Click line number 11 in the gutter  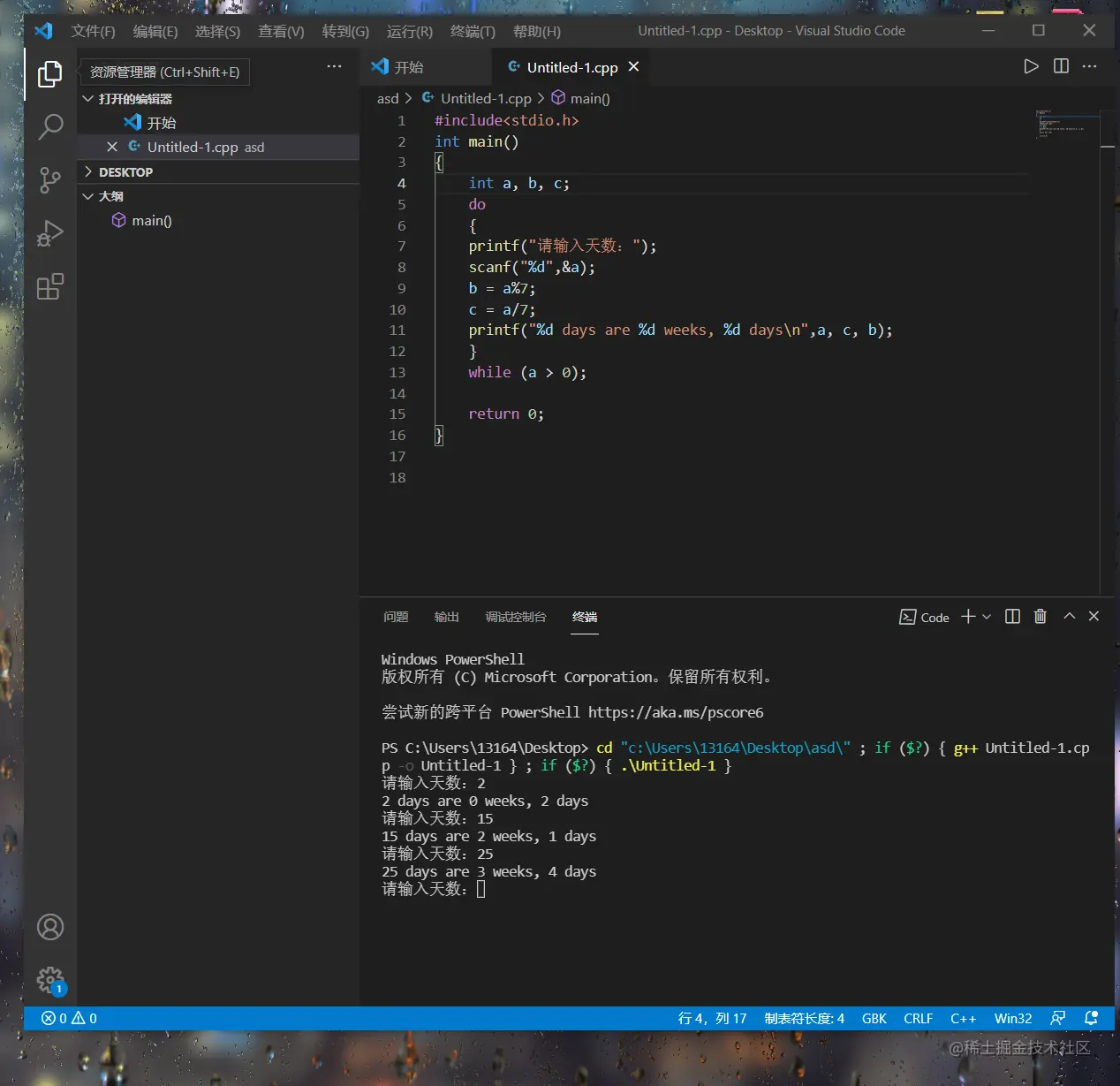[x=397, y=330]
